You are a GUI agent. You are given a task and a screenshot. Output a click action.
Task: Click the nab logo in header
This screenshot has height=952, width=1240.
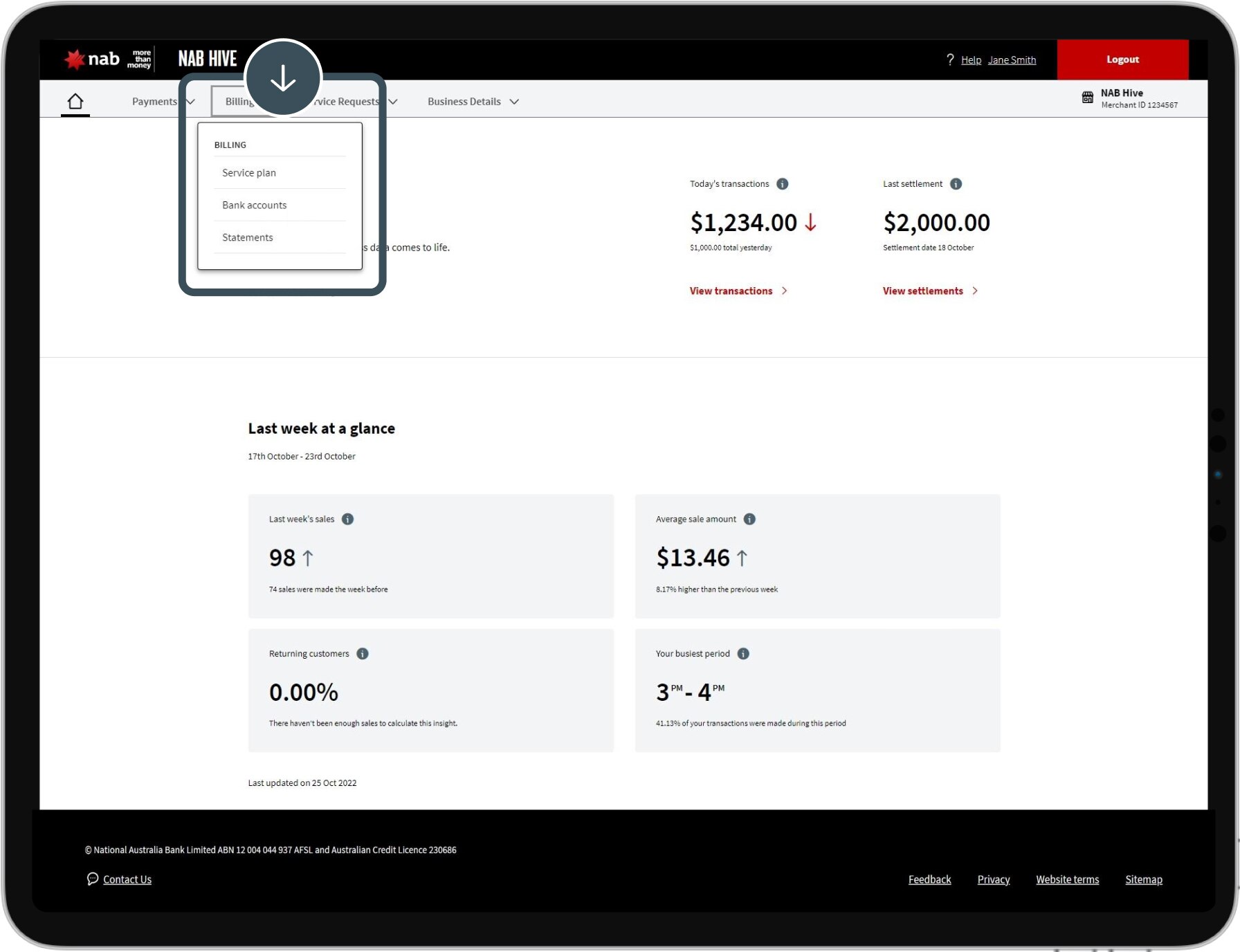point(93,59)
